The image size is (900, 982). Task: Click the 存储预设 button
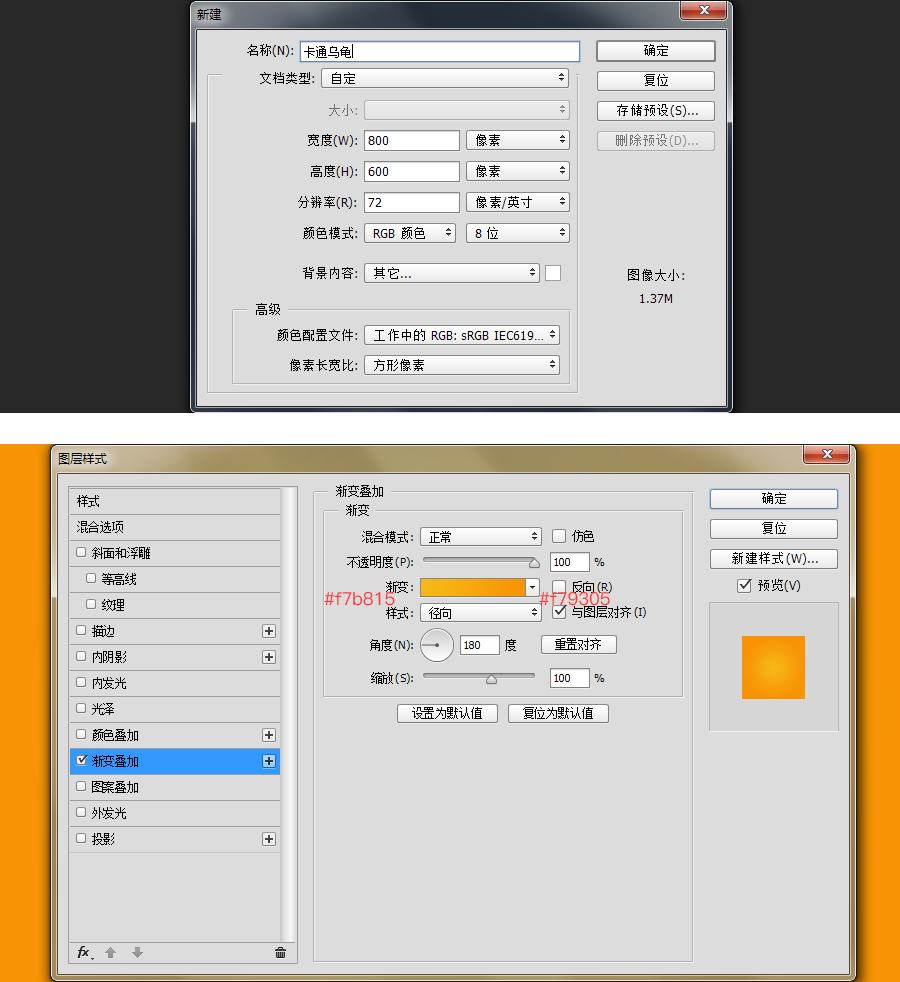click(655, 110)
